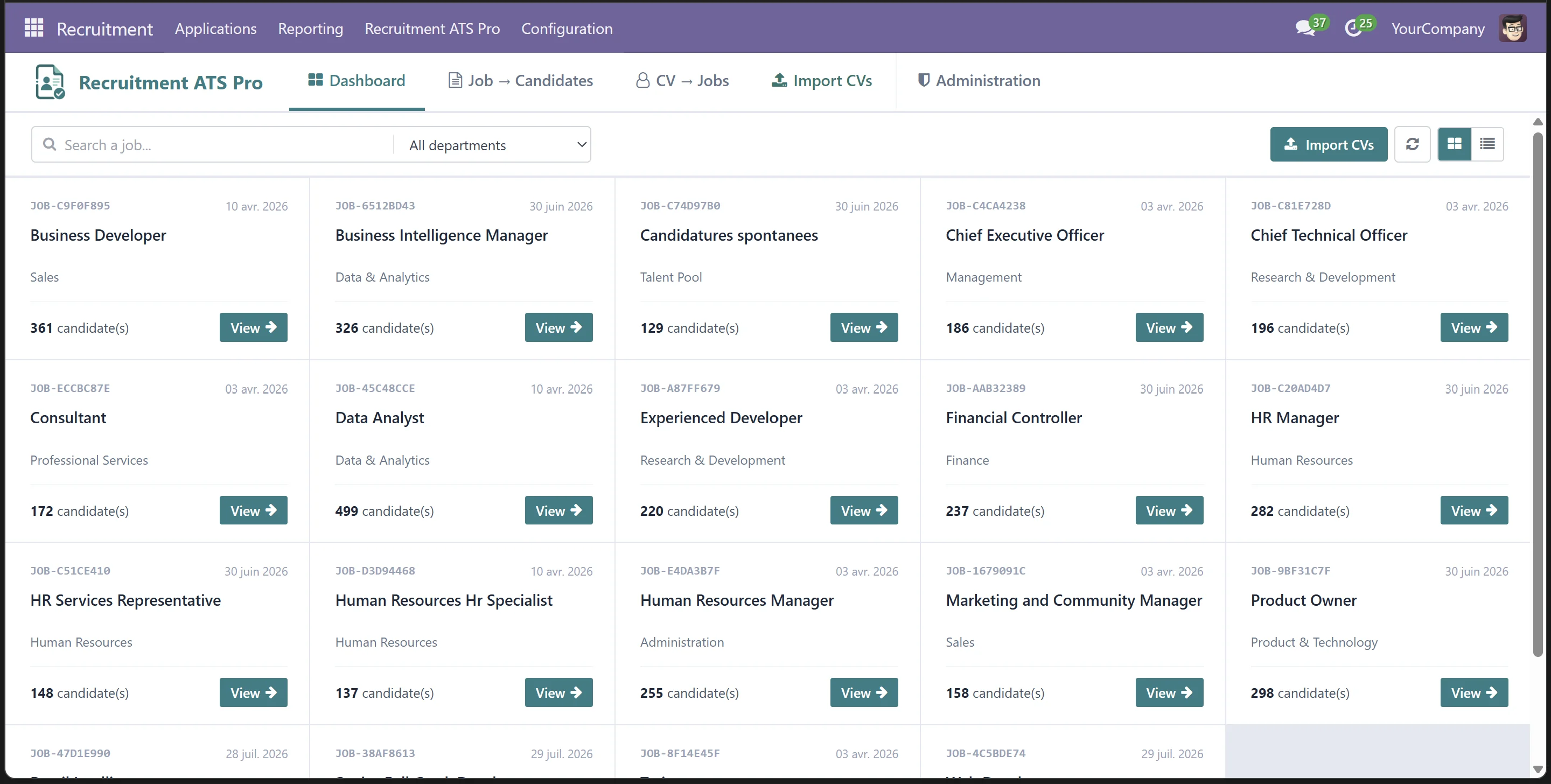
Task: Click the CV → Jobs person icon
Action: (x=642, y=80)
